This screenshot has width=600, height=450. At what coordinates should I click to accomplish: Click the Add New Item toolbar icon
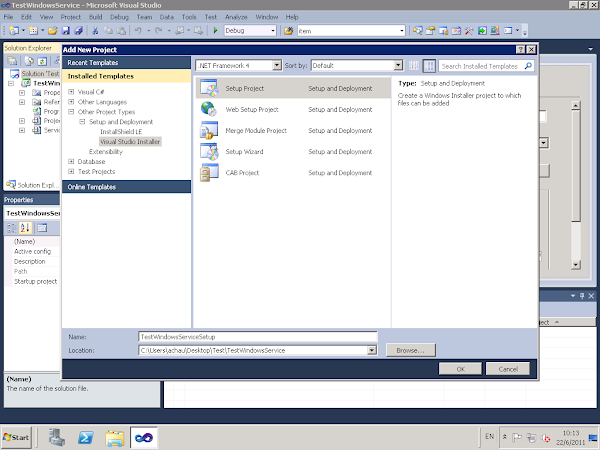pyautogui.click(x=33, y=31)
